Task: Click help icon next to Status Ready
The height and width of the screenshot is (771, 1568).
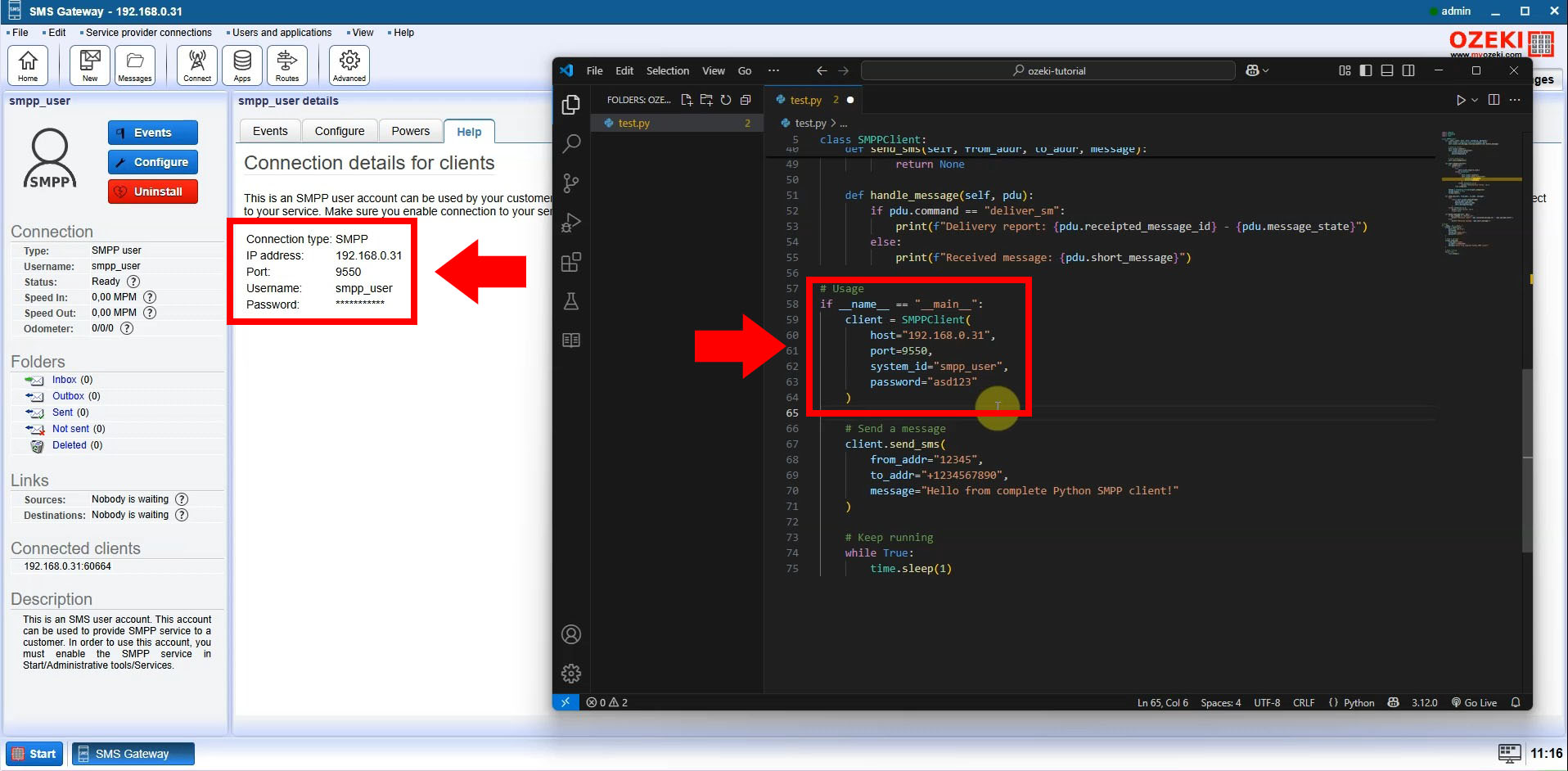Action: [x=133, y=282]
